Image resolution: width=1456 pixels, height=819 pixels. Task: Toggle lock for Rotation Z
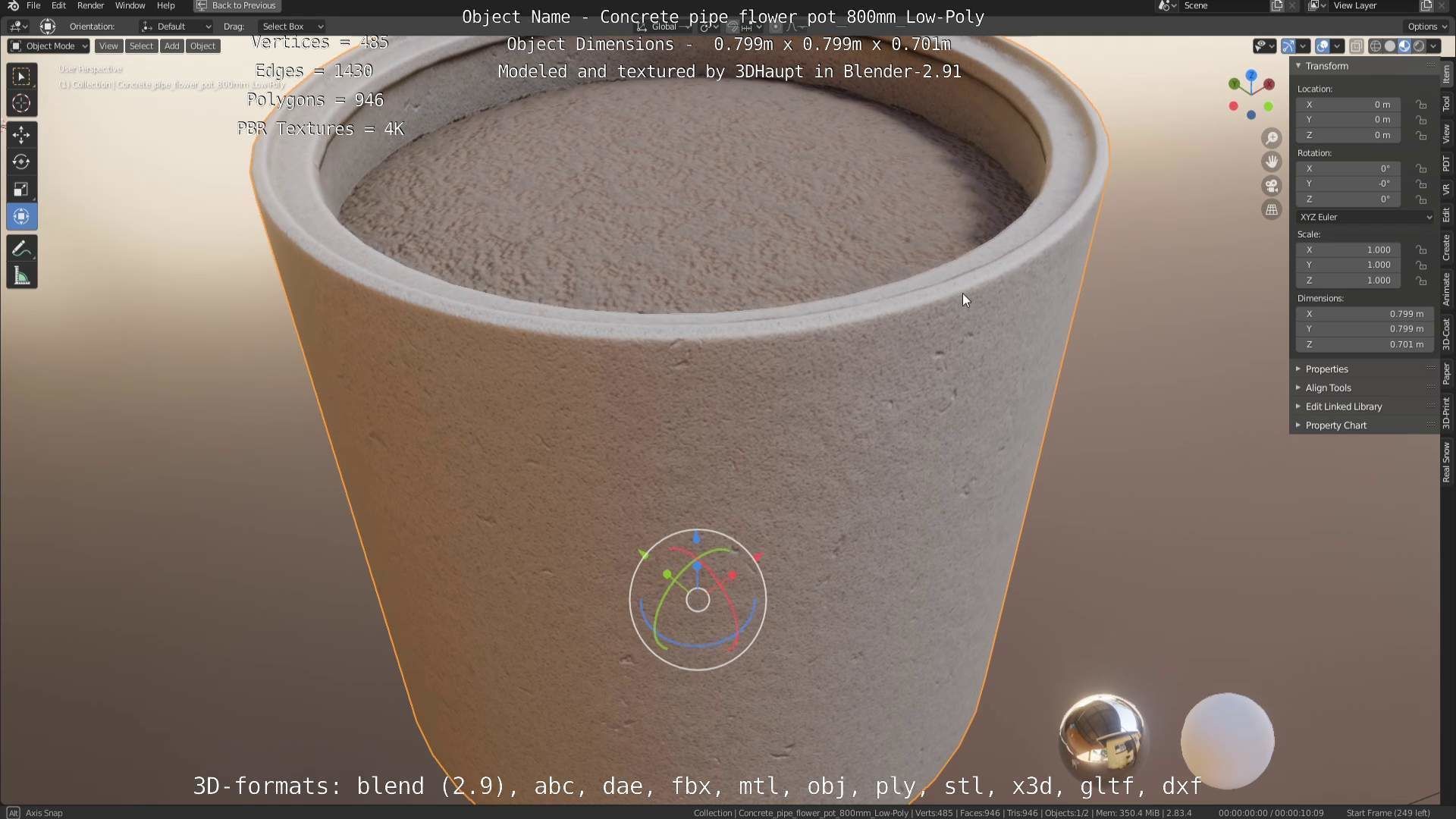(x=1421, y=199)
